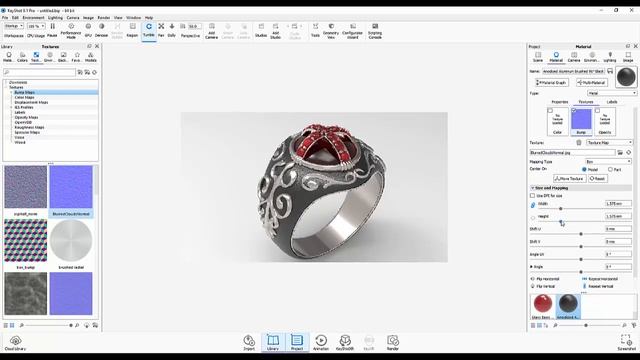Open Studios from the toolbar
Image resolution: width=640 pixels, height=360 pixels.
(261, 31)
